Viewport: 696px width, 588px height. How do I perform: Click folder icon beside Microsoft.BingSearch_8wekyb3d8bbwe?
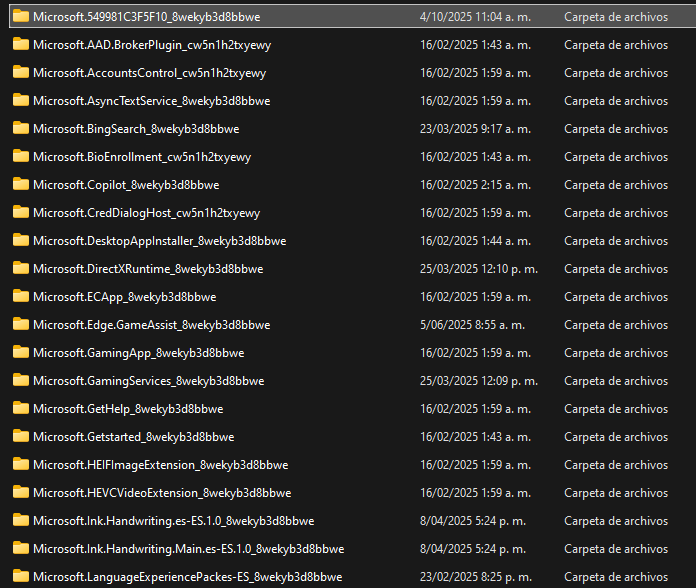[20, 128]
